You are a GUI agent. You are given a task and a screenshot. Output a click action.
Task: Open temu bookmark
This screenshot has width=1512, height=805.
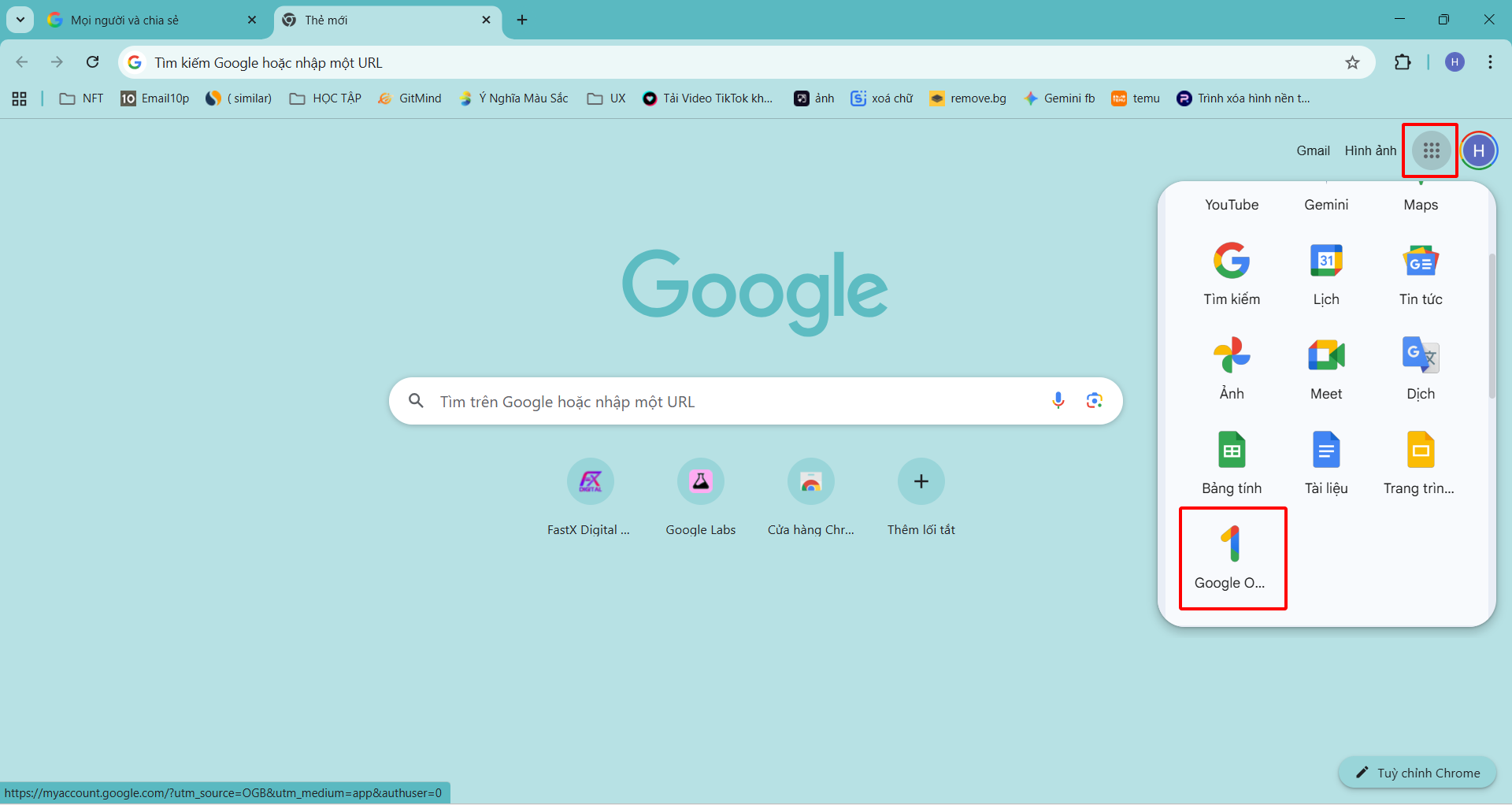(1136, 98)
